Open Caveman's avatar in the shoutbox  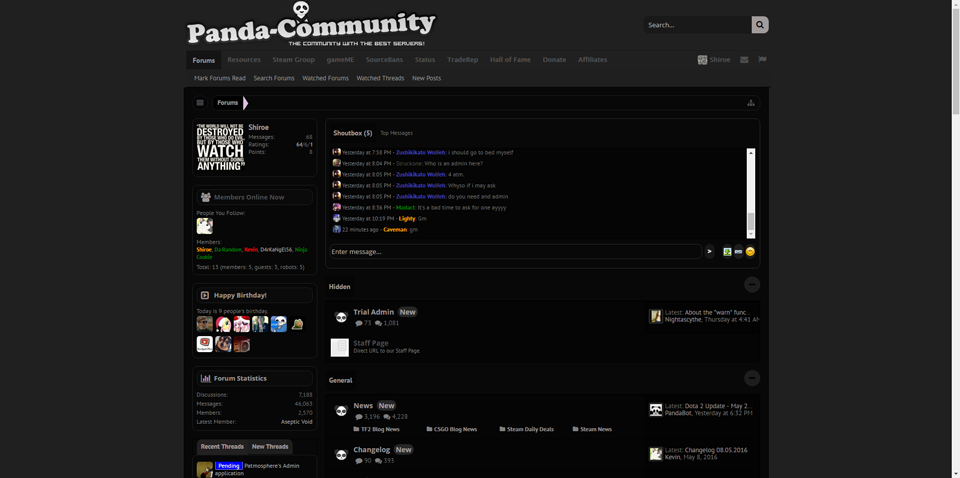tap(336, 230)
